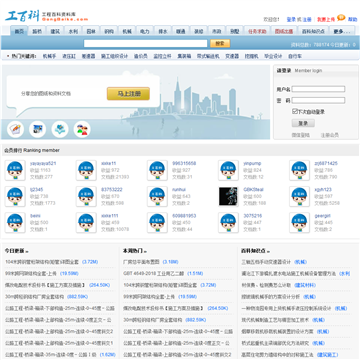Select the 任务求助 navigation tab
The height and width of the screenshot is (360, 360).
tap(257, 31)
